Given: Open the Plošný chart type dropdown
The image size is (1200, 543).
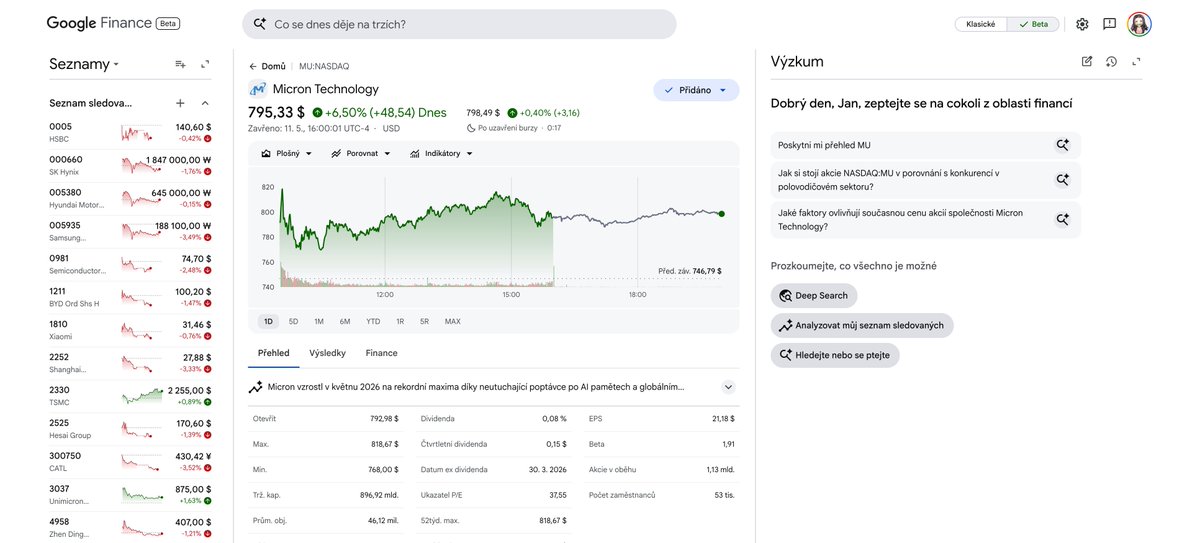Looking at the screenshot, I should click(x=286, y=153).
